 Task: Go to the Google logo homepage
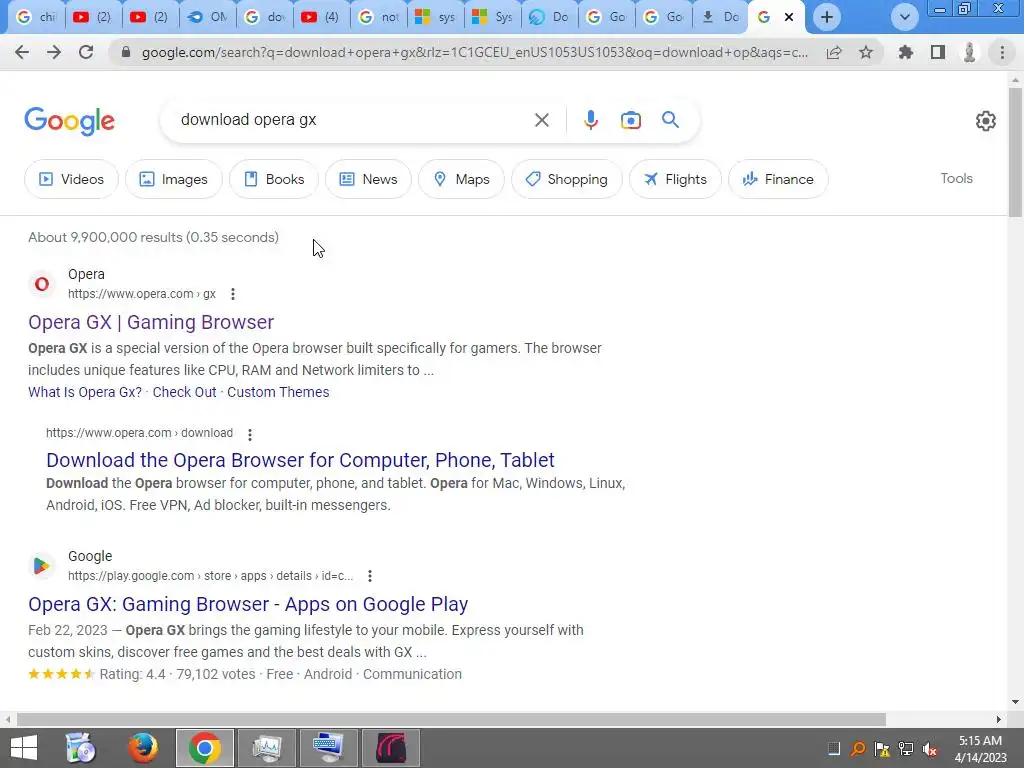[x=70, y=121]
